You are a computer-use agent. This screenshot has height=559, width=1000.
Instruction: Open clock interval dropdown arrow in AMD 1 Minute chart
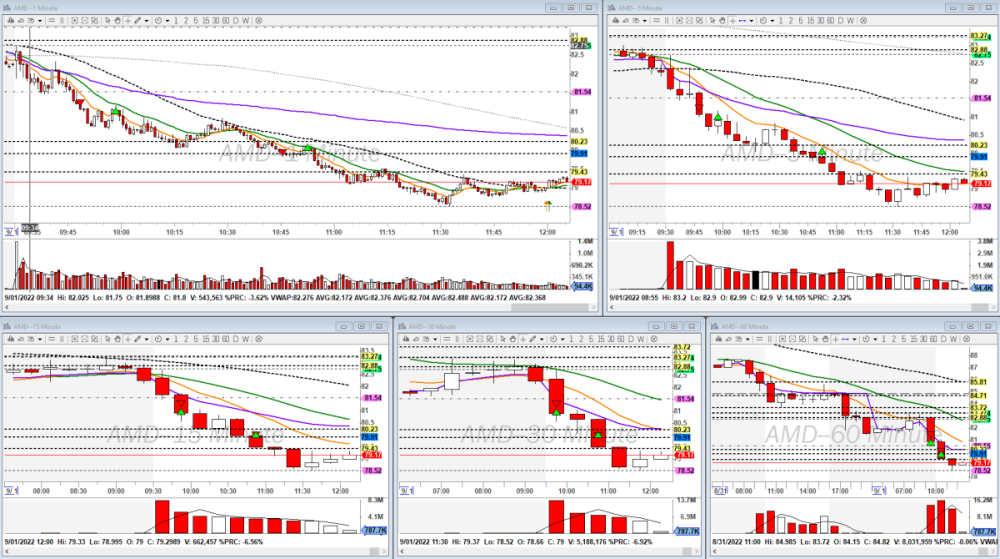[168, 20]
